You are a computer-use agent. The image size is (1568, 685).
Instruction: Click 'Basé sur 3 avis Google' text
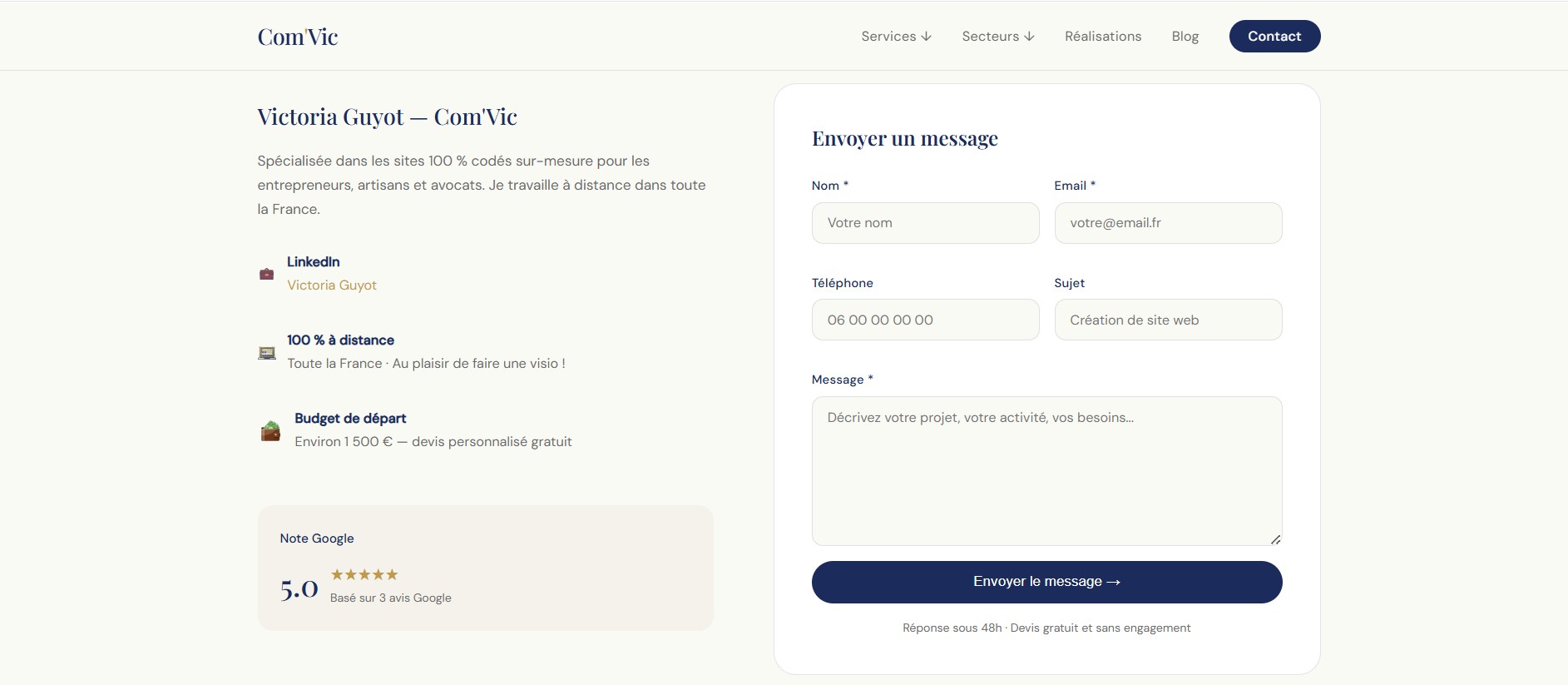pos(391,598)
